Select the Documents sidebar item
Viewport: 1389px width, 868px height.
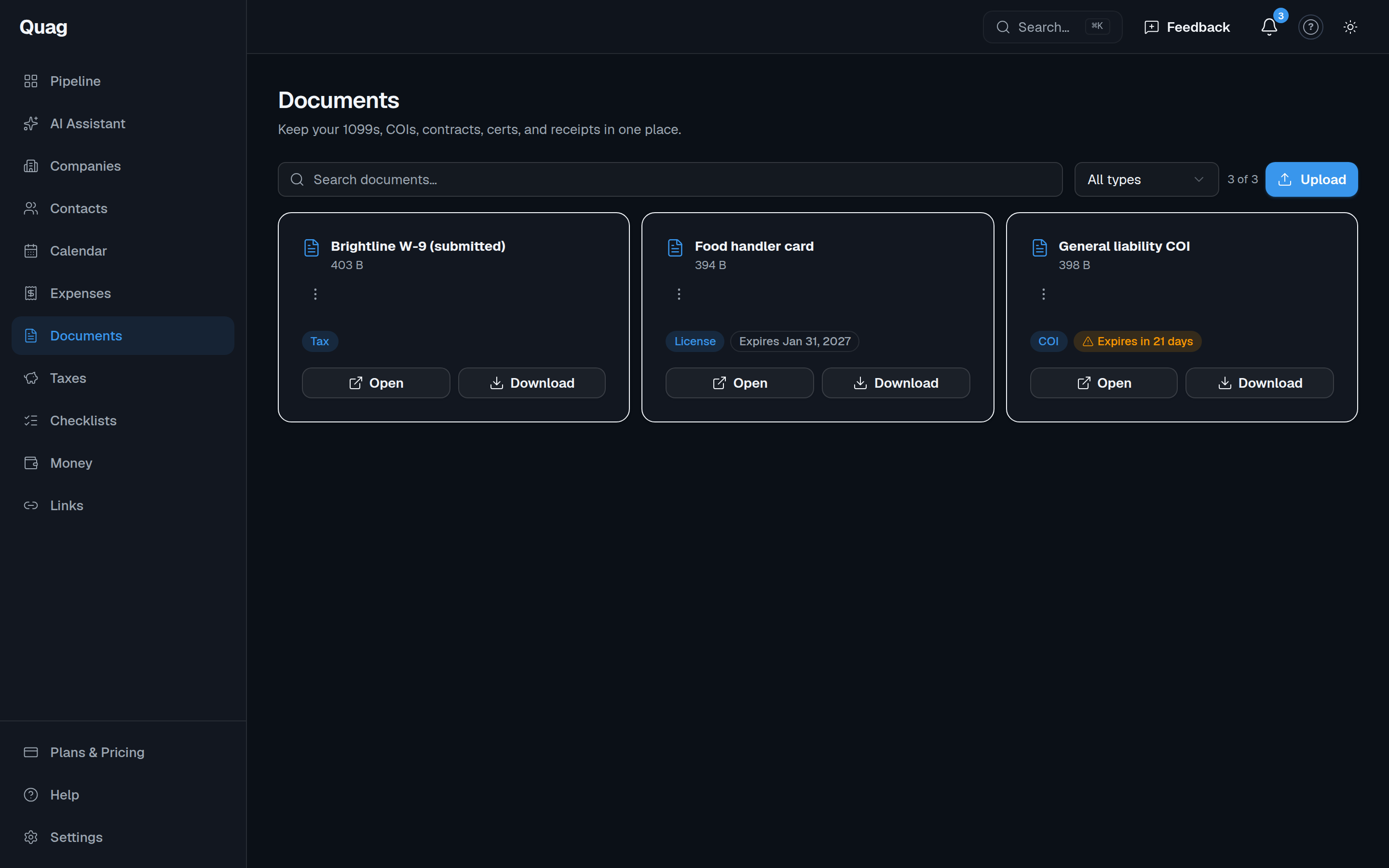click(x=123, y=336)
